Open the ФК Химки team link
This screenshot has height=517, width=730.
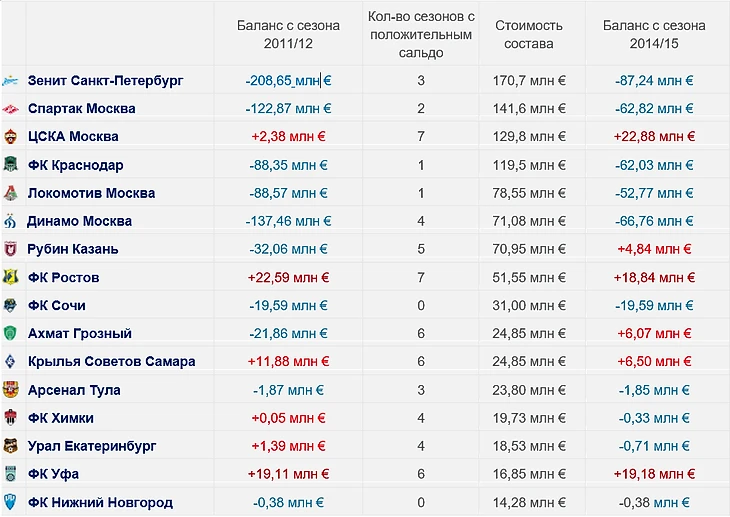pyautogui.click(x=61, y=418)
